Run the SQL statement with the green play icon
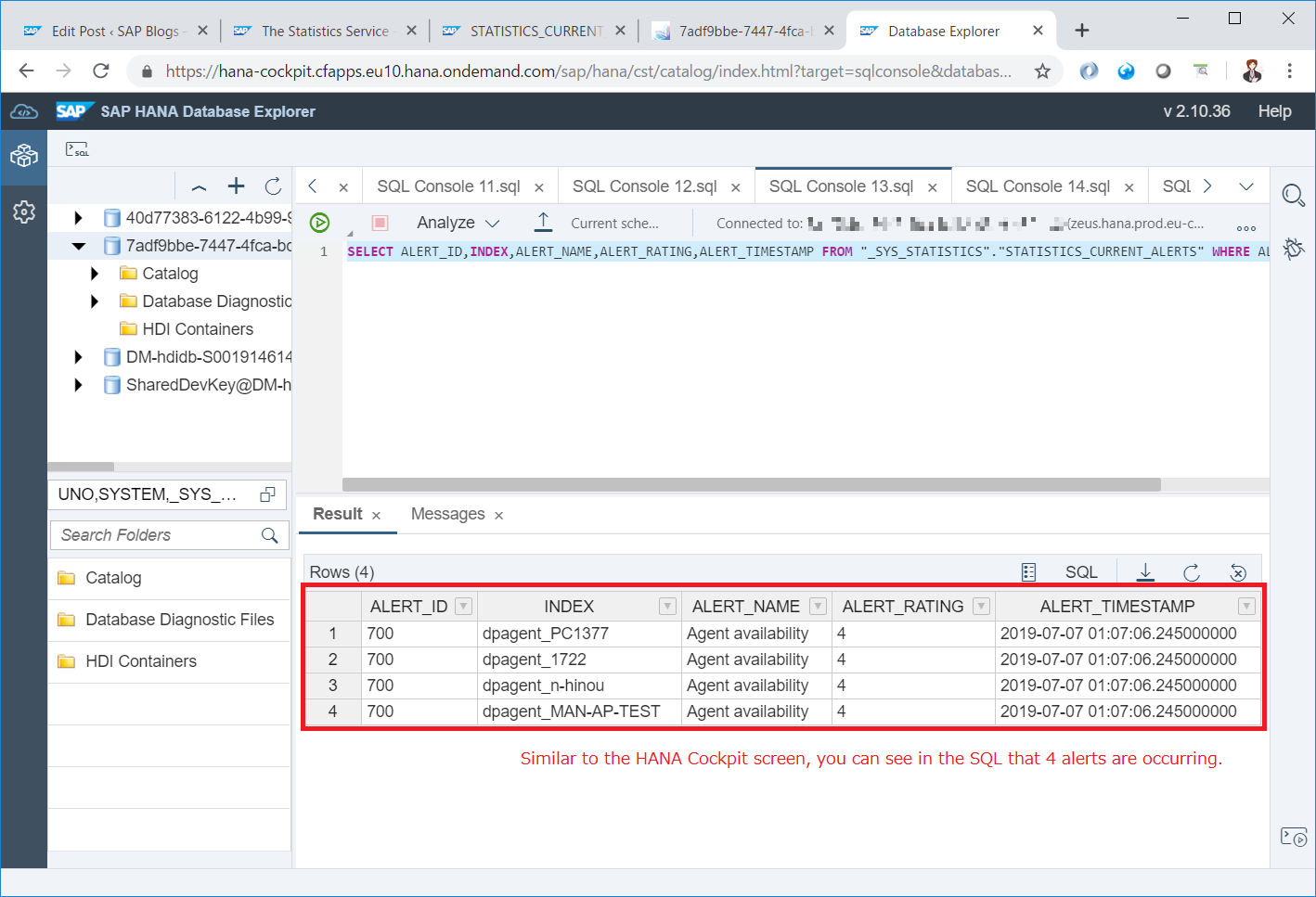Image resolution: width=1316 pixels, height=897 pixels. pyautogui.click(x=319, y=223)
